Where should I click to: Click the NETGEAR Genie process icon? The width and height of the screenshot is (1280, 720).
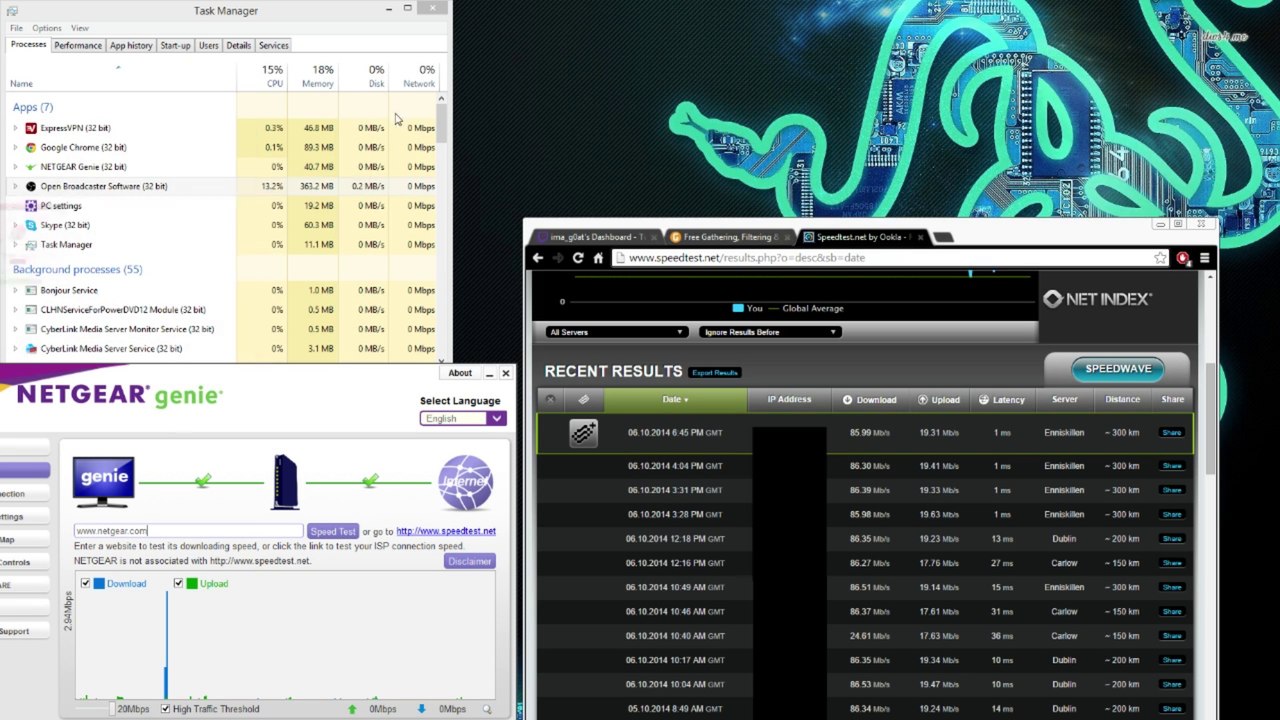tap(31, 167)
